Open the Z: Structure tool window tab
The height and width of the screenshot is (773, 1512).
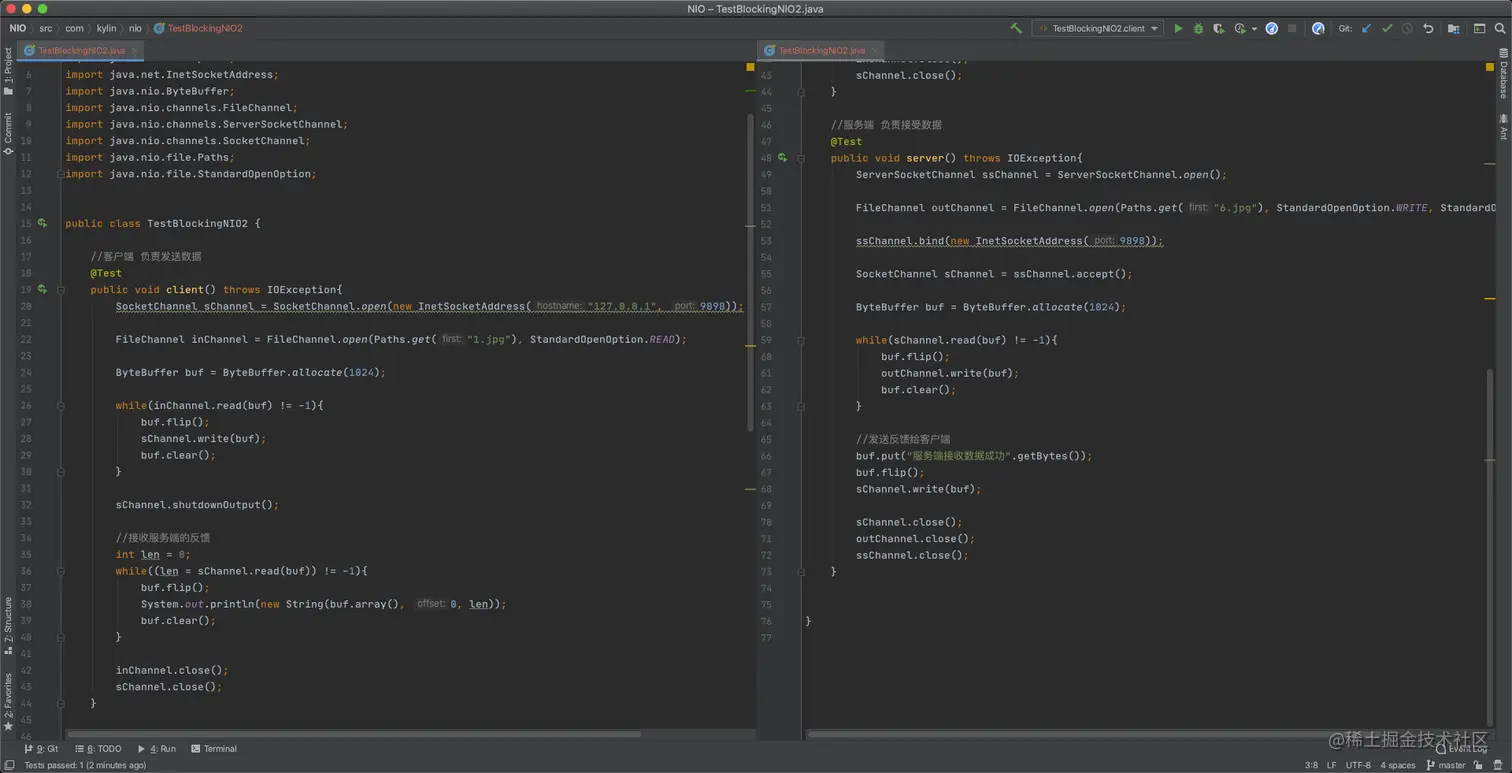point(8,625)
